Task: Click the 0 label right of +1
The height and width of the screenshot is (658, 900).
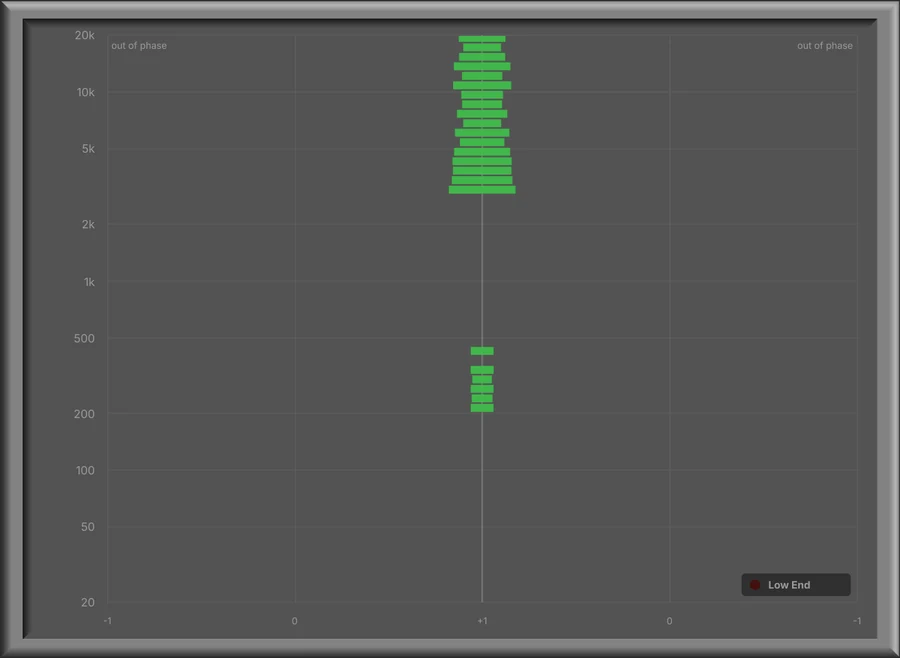Action: pos(669,621)
